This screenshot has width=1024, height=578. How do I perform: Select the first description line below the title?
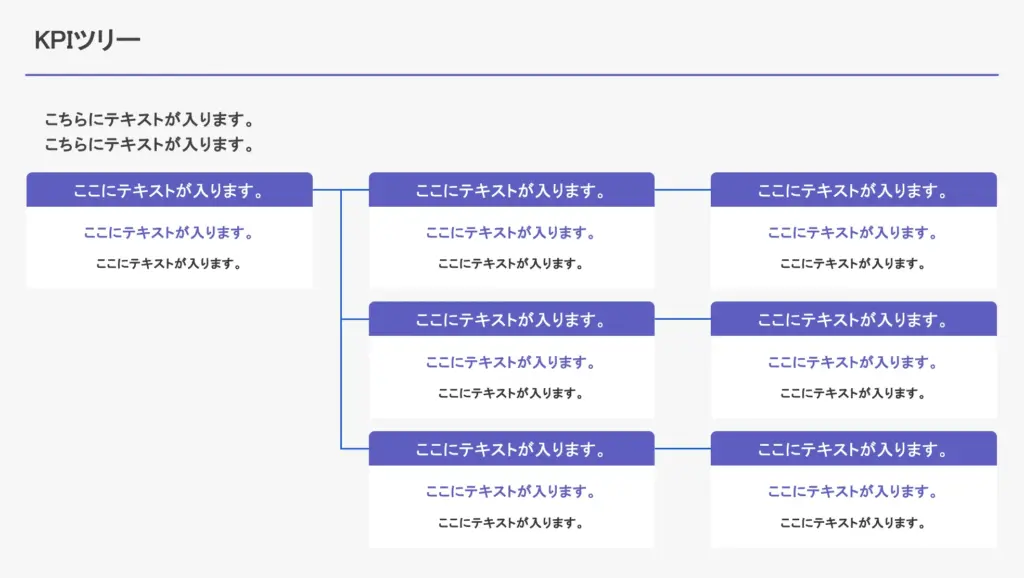pyautogui.click(x=149, y=120)
